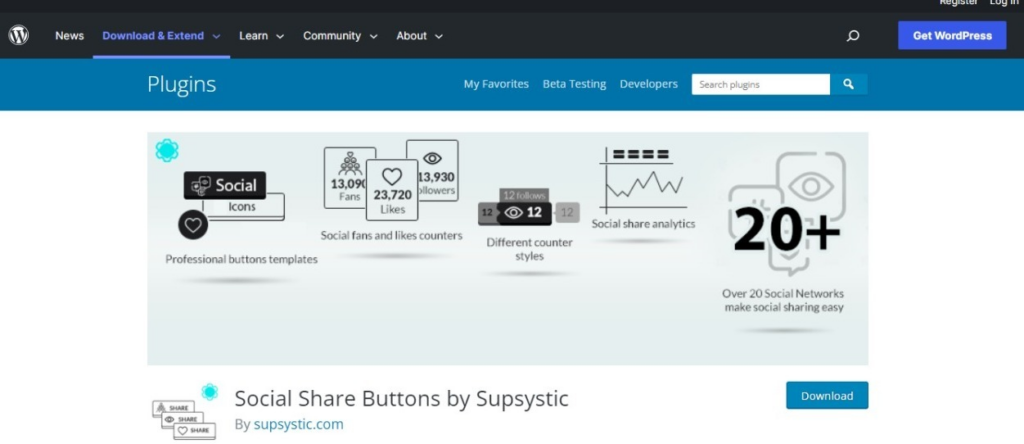Image resolution: width=1024 pixels, height=444 pixels.
Task: Click the Supsystic plugin icon thumbnail
Action: point(185,411)
